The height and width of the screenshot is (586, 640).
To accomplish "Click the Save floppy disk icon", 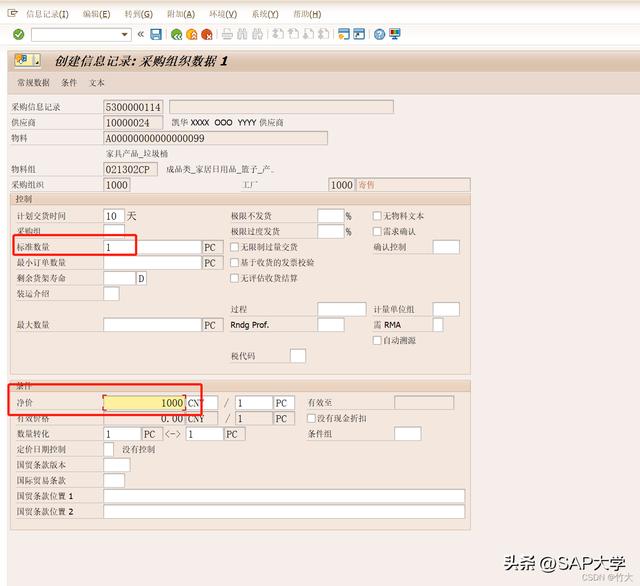I will (156, 34).
